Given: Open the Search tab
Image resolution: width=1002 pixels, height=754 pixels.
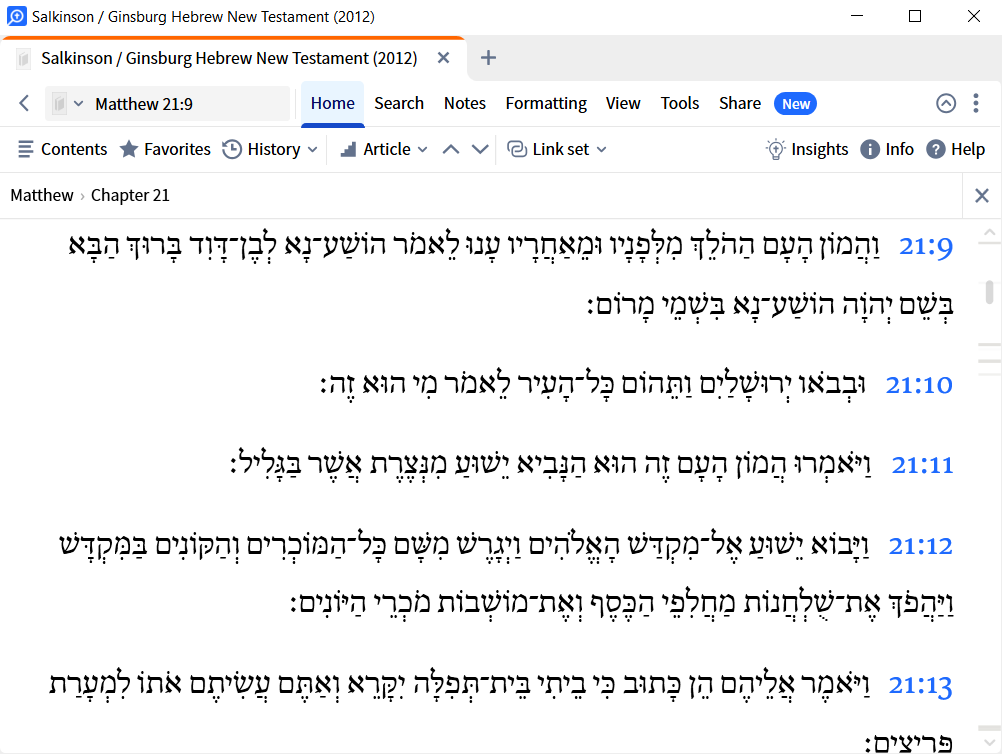Looking at the screenshot, I should tap(399, 104).
